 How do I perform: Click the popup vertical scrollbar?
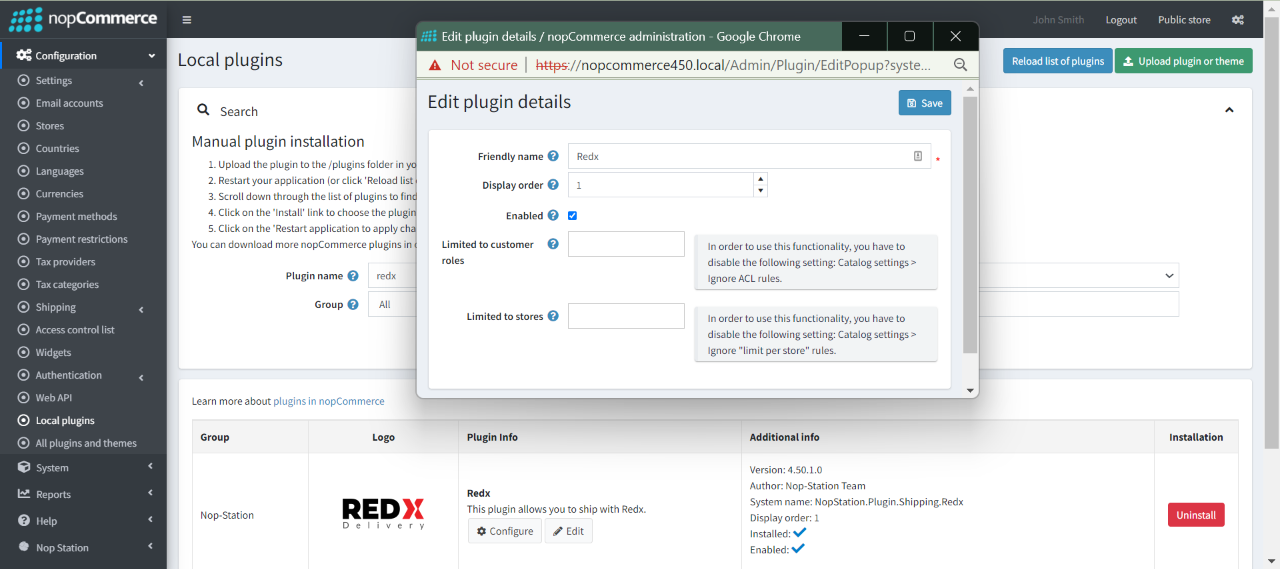(970, 225)
